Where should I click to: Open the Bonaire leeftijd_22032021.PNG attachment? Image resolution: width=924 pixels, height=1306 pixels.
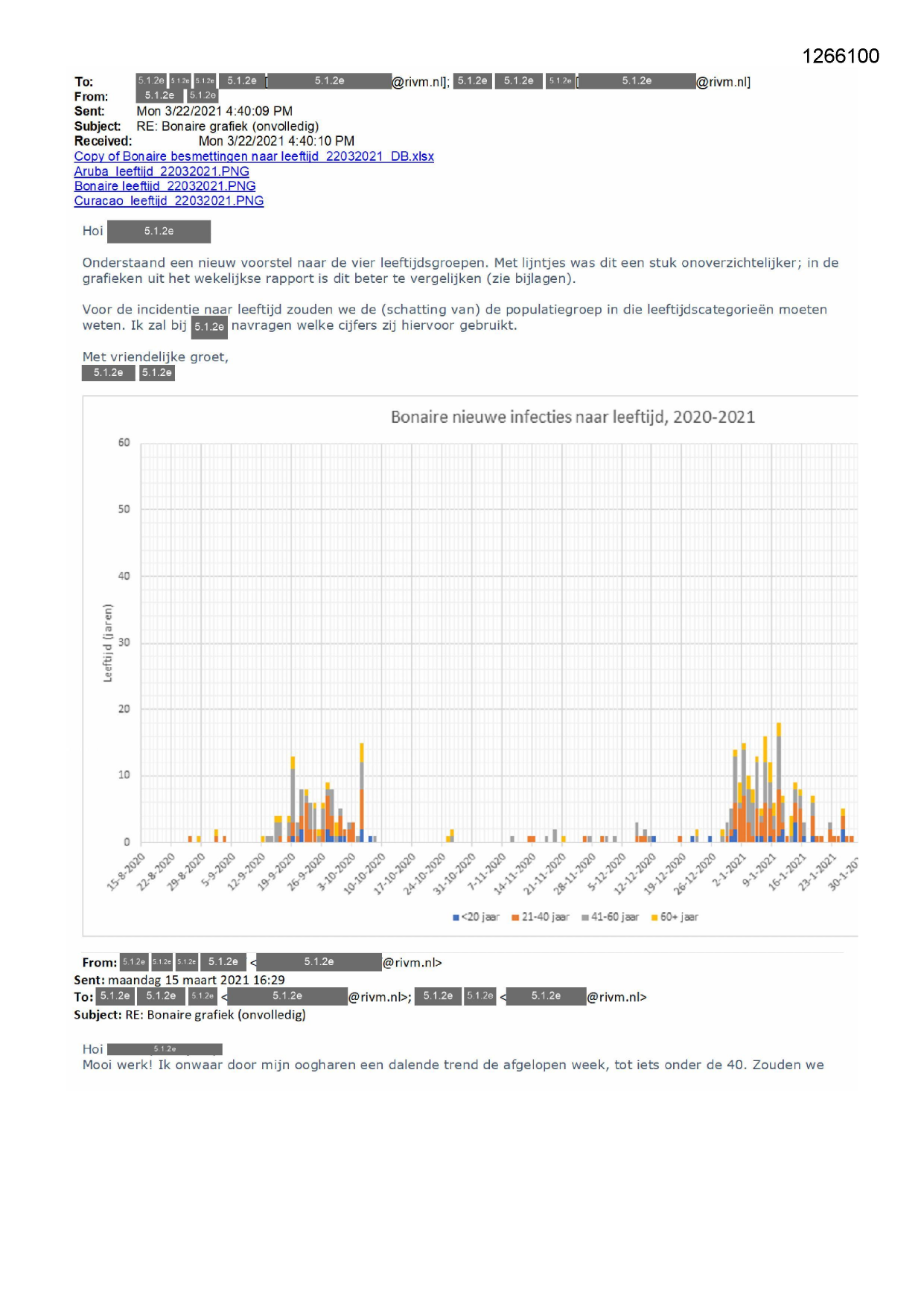click(165, 186)
